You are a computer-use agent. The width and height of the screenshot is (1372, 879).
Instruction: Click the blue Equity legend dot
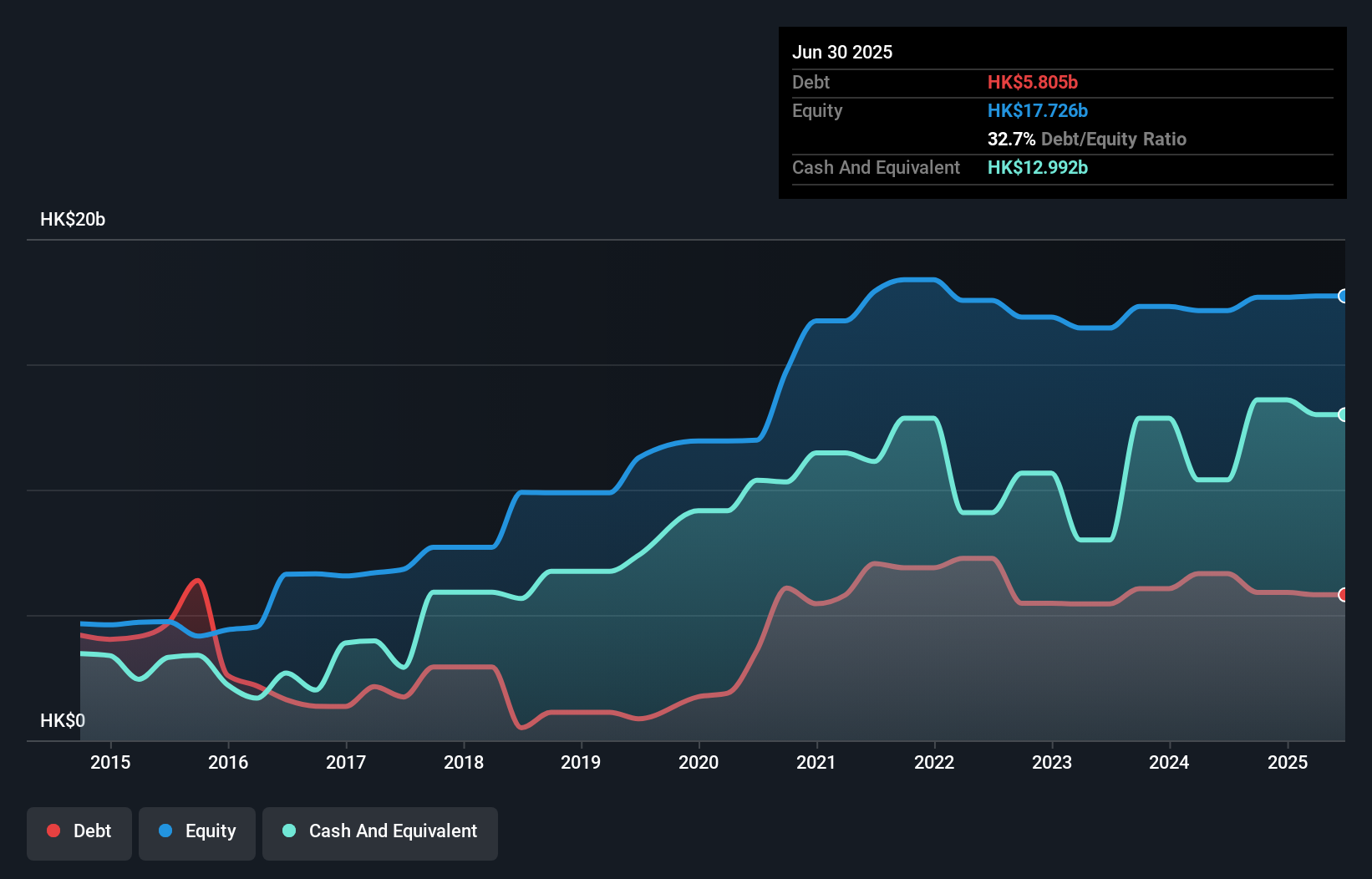165,831
